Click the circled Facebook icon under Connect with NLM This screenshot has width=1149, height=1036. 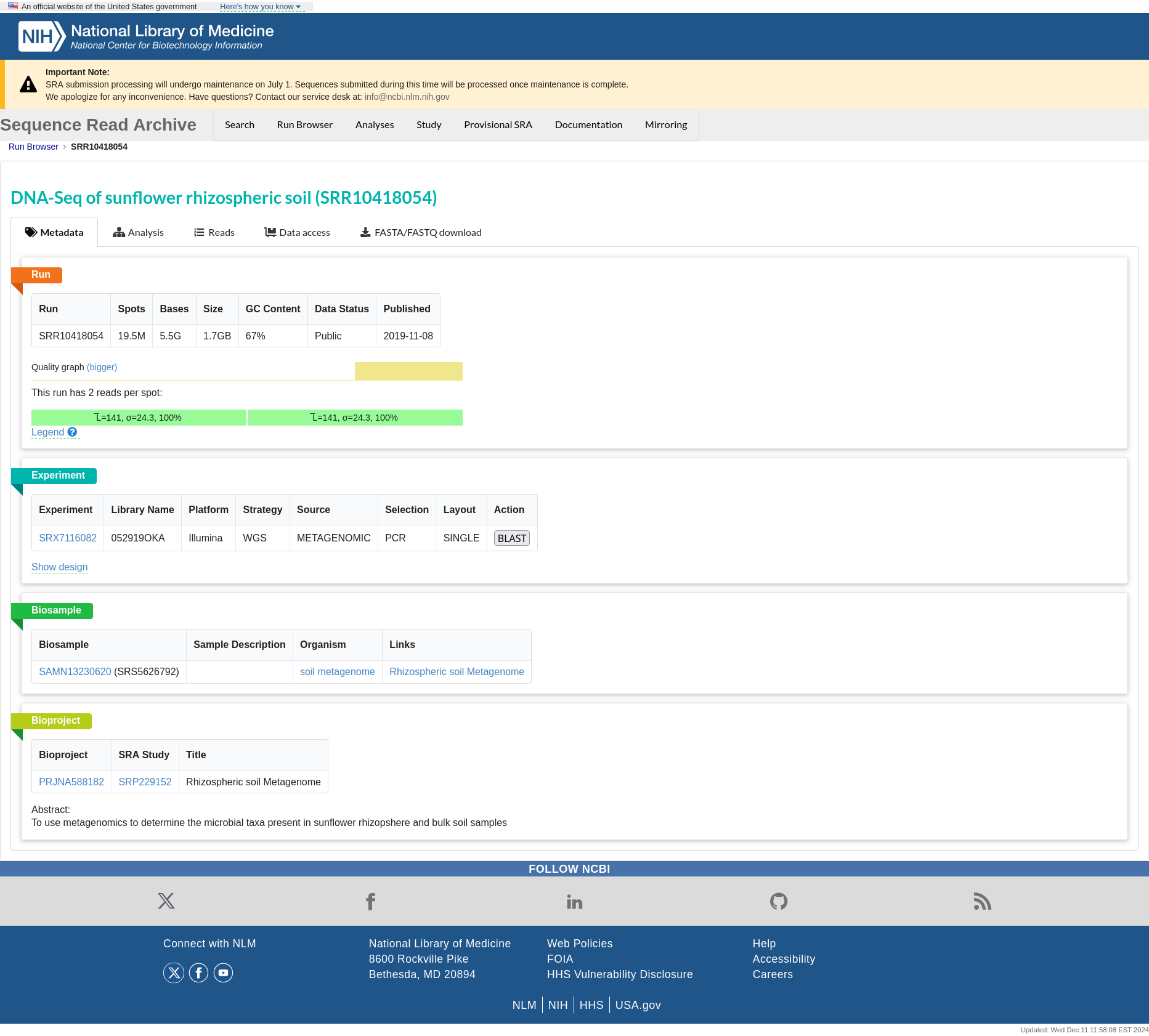click(x=198, y=973)
